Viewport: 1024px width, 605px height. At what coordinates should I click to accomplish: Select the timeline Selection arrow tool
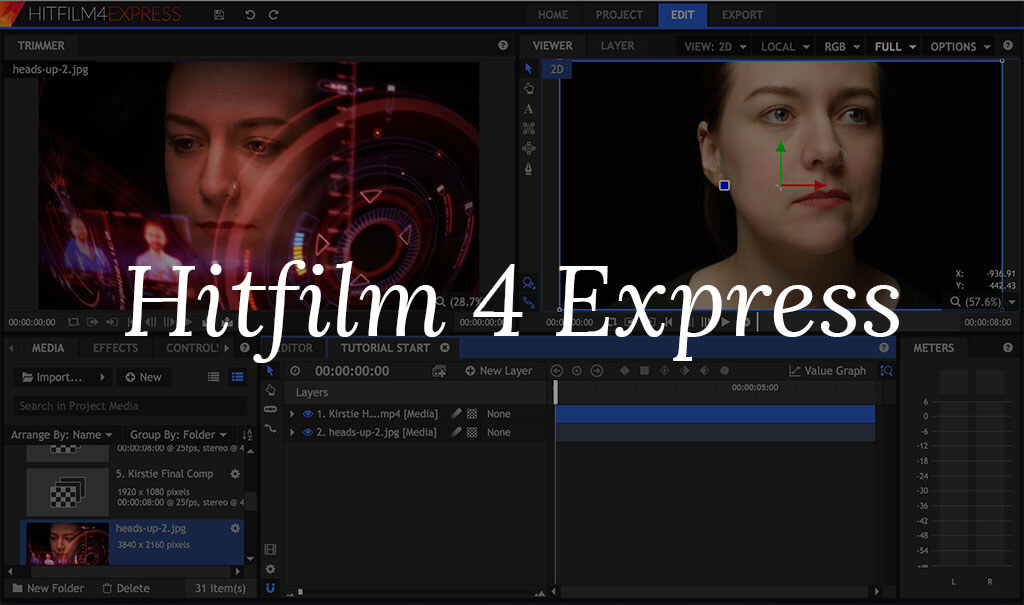(270, 370)
